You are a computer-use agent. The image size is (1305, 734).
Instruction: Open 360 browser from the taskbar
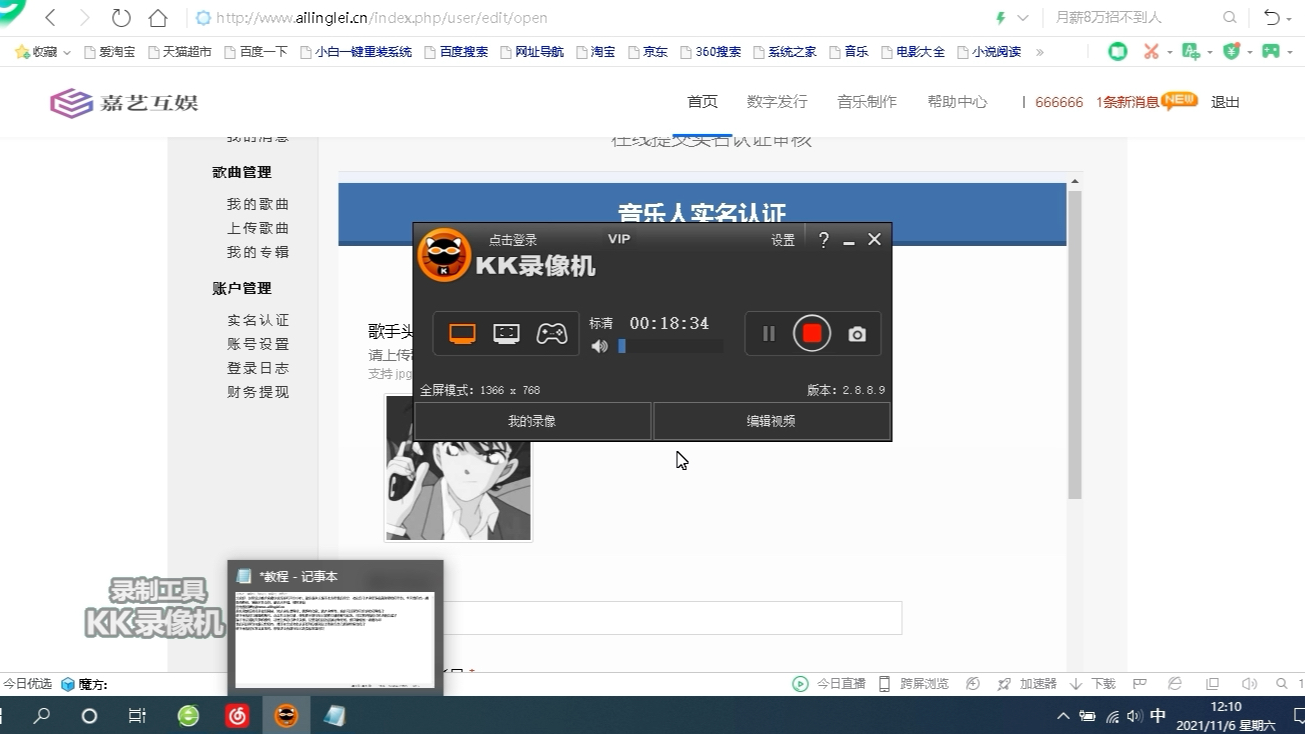[x=188, y=716]
